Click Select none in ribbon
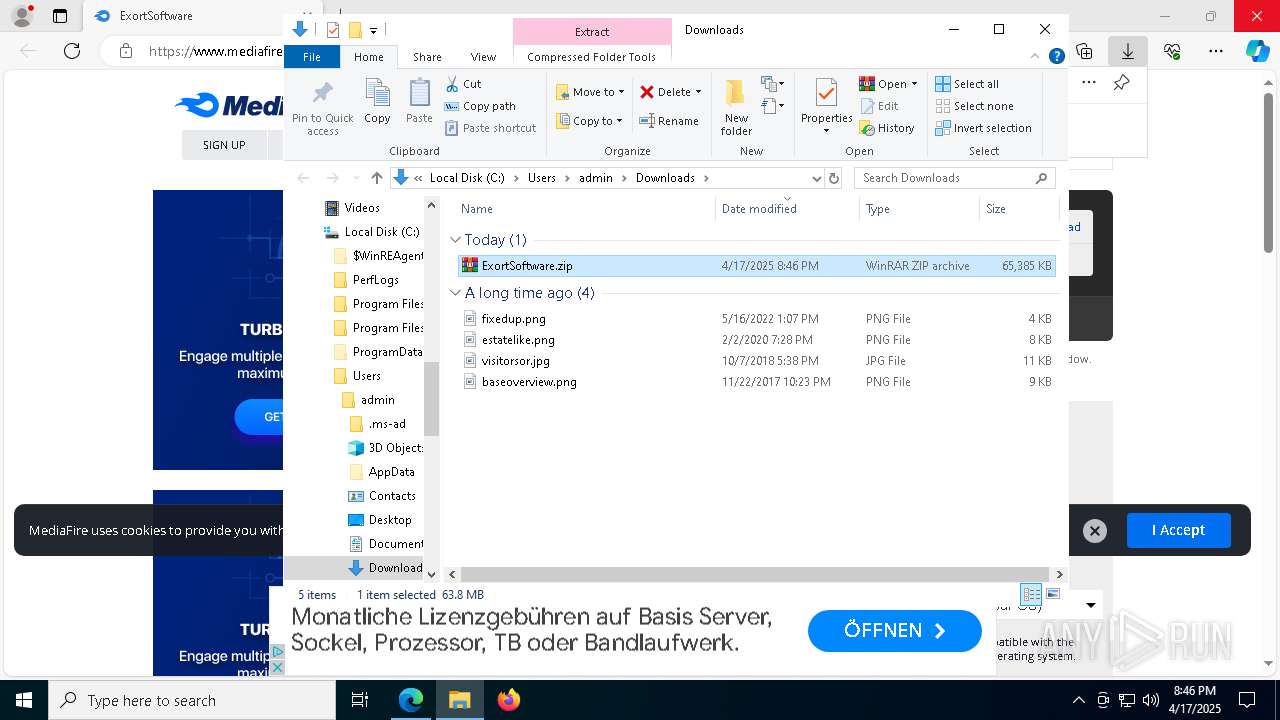This screenshot has width=1280, height=720. coord(974,106)
